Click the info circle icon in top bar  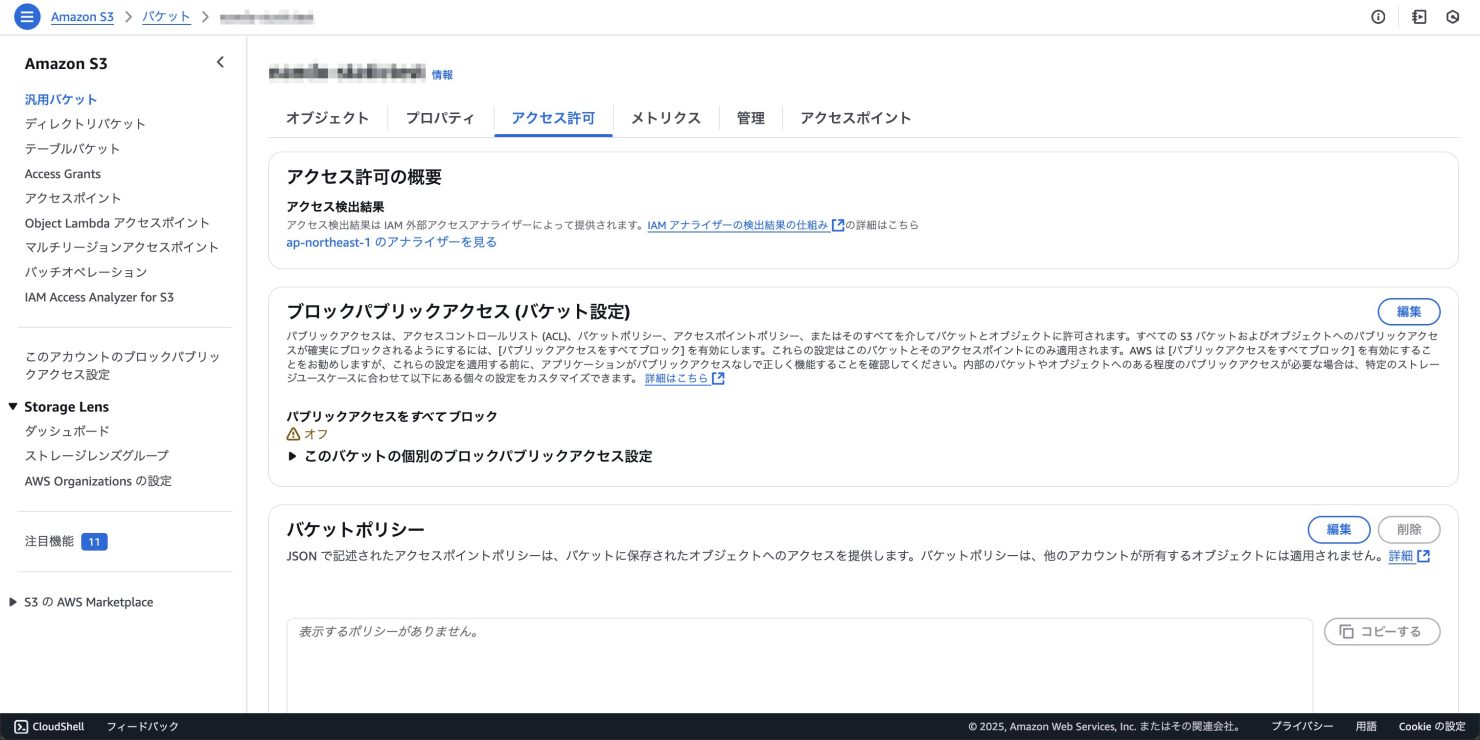tap(1378, 17)
